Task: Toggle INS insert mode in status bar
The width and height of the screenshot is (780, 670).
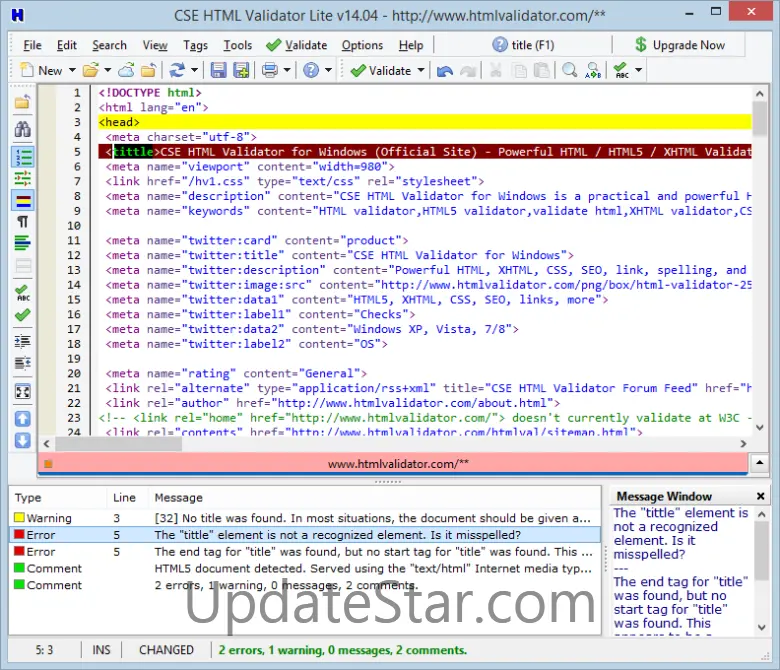Action: [x=101, y=650]
